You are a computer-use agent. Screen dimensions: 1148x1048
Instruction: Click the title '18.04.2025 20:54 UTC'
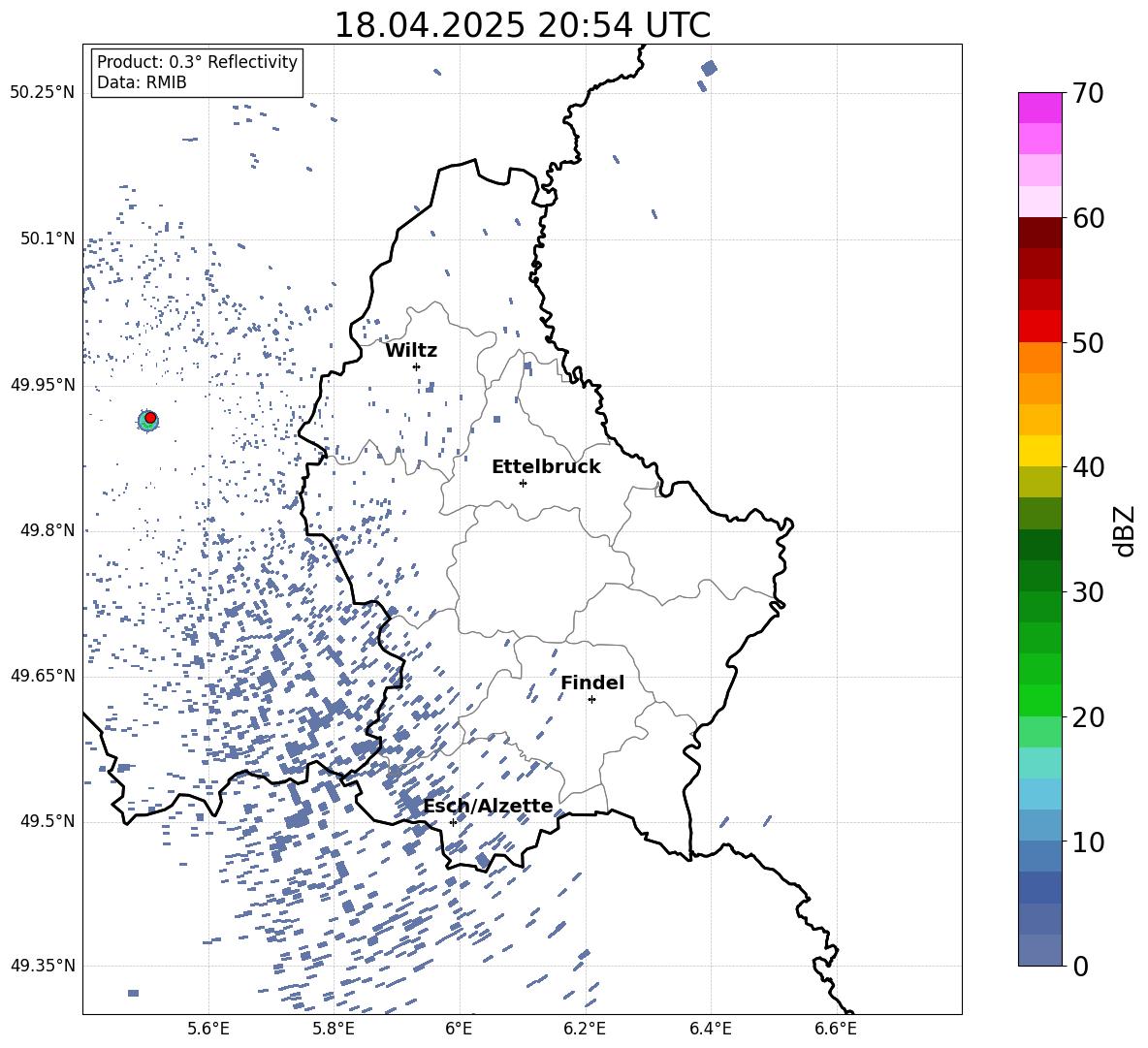(x=522, y=25)
